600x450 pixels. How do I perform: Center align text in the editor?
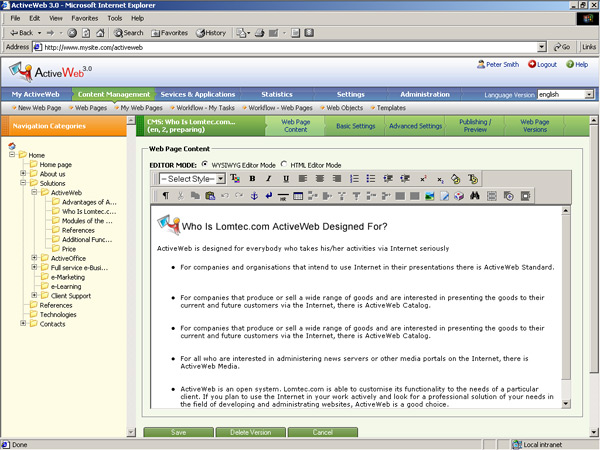(x=320, y=179)
